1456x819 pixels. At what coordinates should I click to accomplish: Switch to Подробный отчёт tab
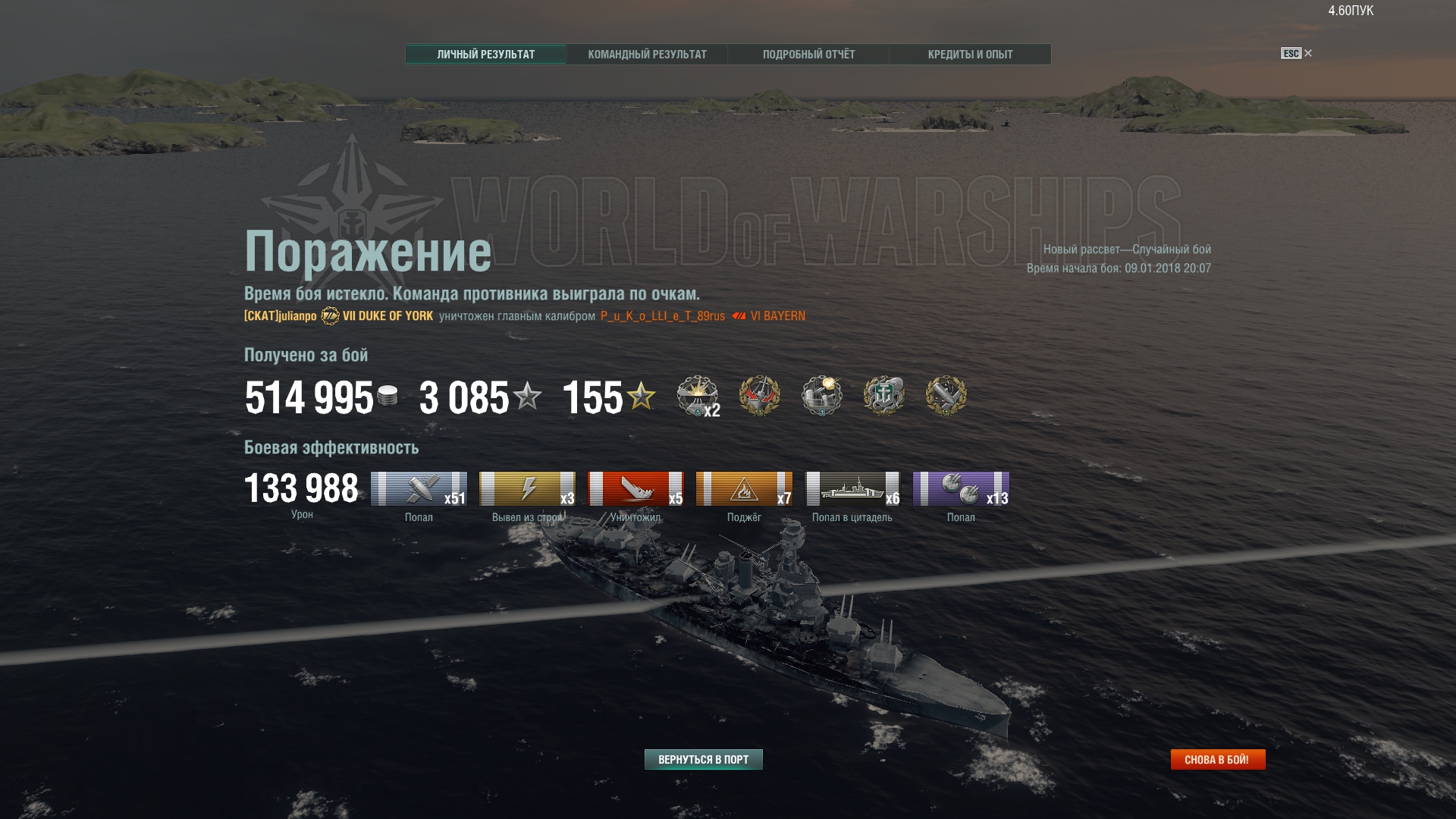coord(808,54)
